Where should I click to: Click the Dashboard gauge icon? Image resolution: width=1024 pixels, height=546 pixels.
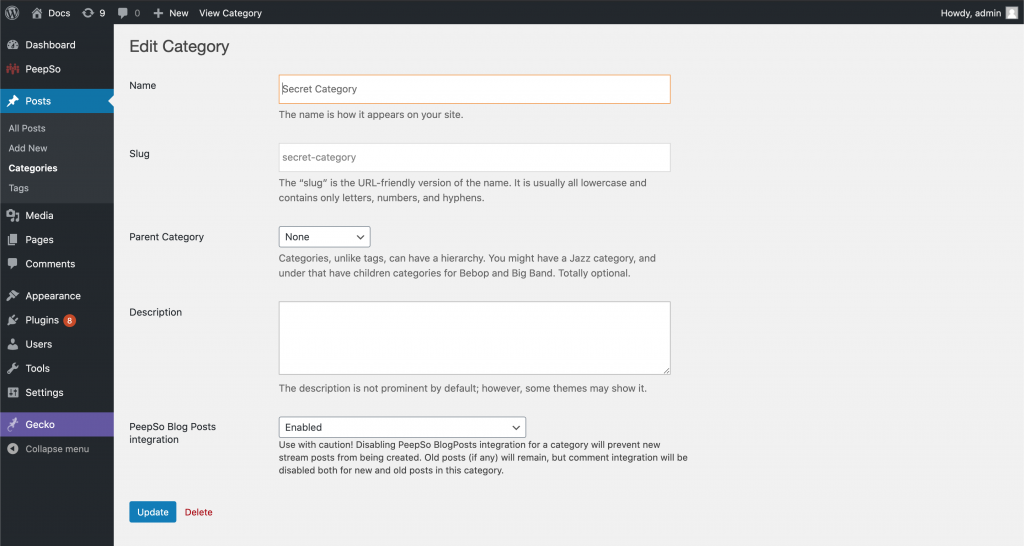(x=12, y=44)
